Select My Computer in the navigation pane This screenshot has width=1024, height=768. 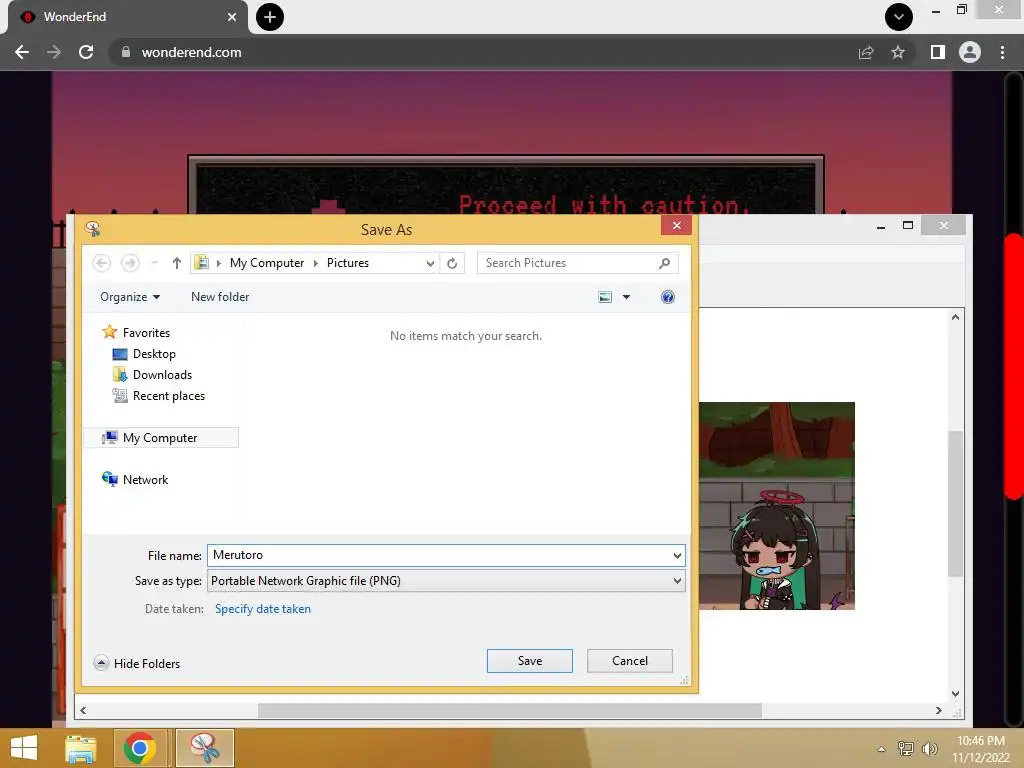point(161,438)
